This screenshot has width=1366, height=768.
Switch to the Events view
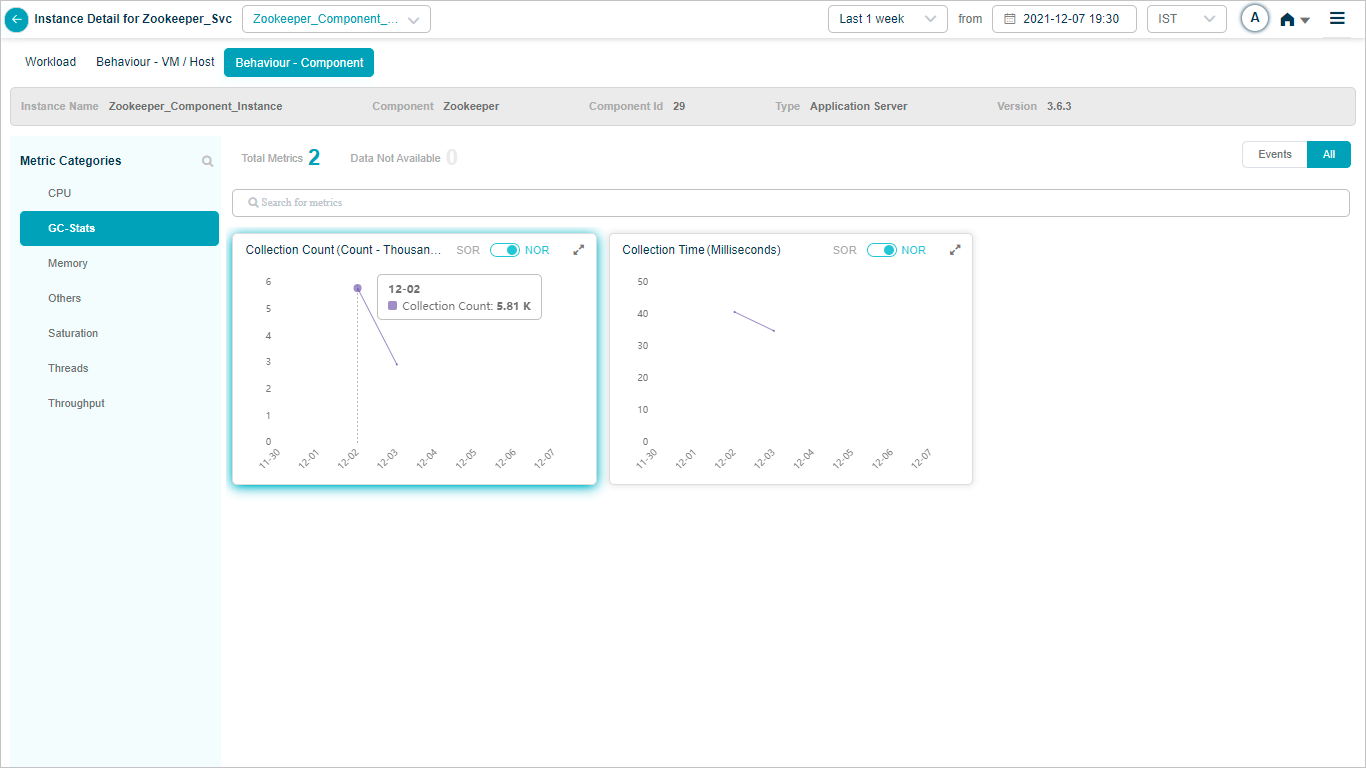[1274, 154]
